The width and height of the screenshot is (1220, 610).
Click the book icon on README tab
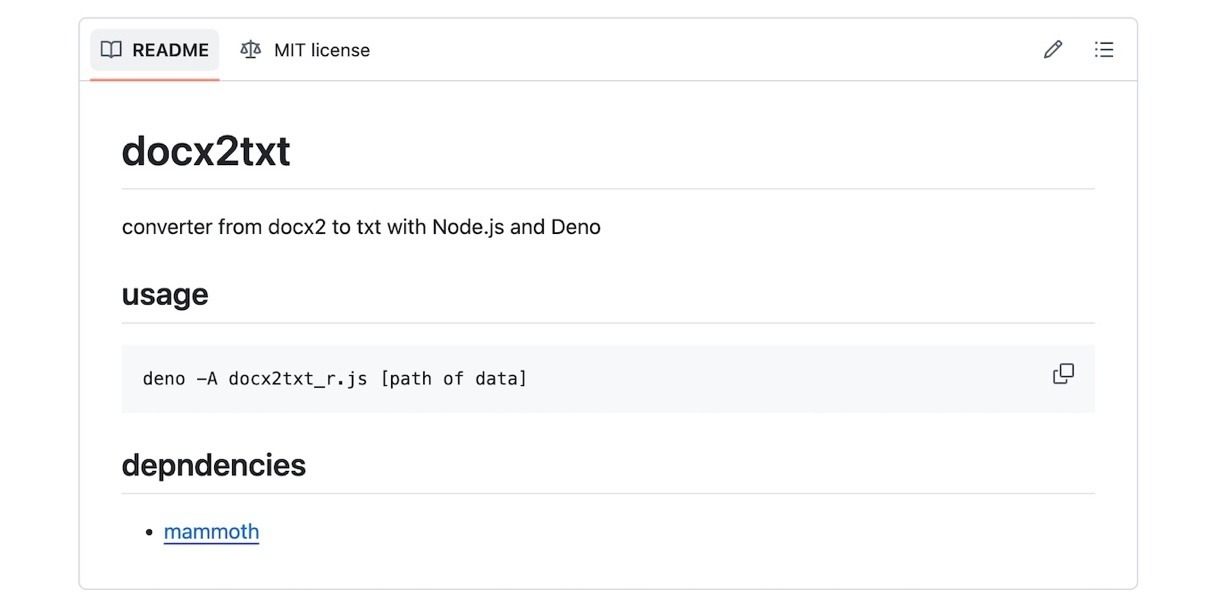111,50
